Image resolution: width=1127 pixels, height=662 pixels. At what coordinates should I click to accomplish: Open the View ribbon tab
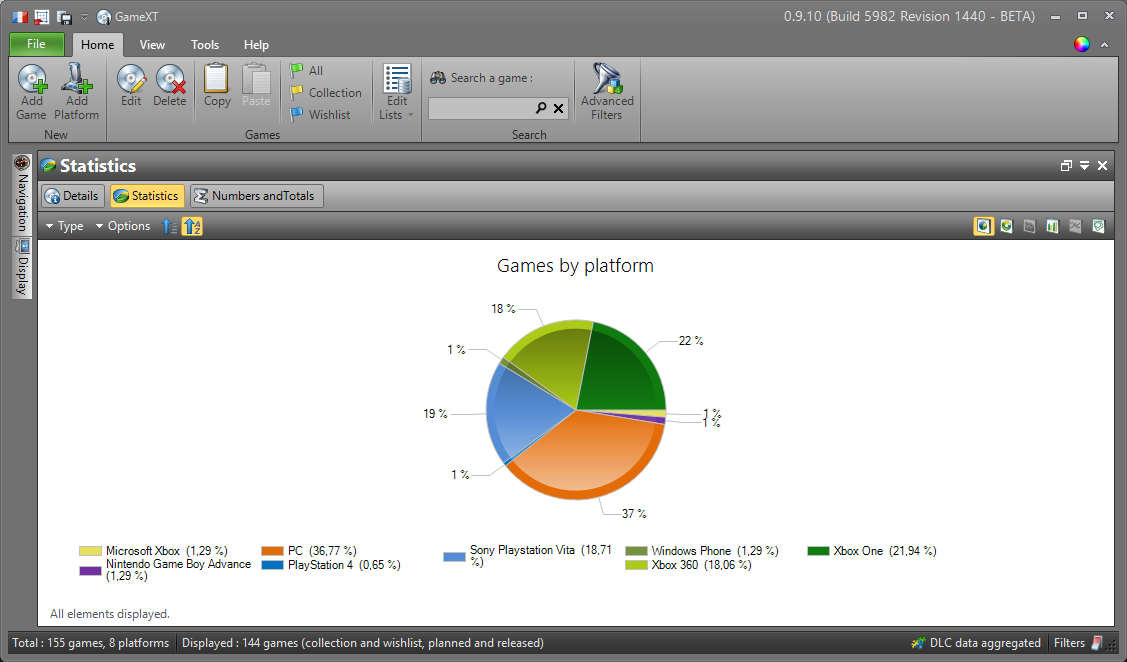pyautogui.click(x=152, y=45)
